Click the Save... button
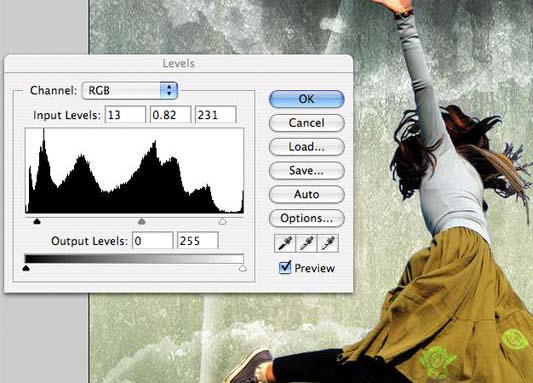This screenshot has width=533, height=383. tap(307, 170)
